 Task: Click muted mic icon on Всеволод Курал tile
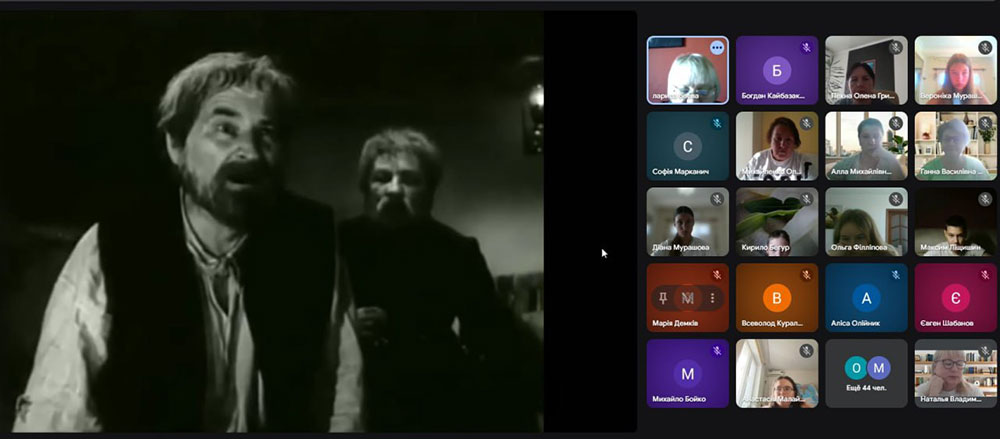[x=806, y=275]
